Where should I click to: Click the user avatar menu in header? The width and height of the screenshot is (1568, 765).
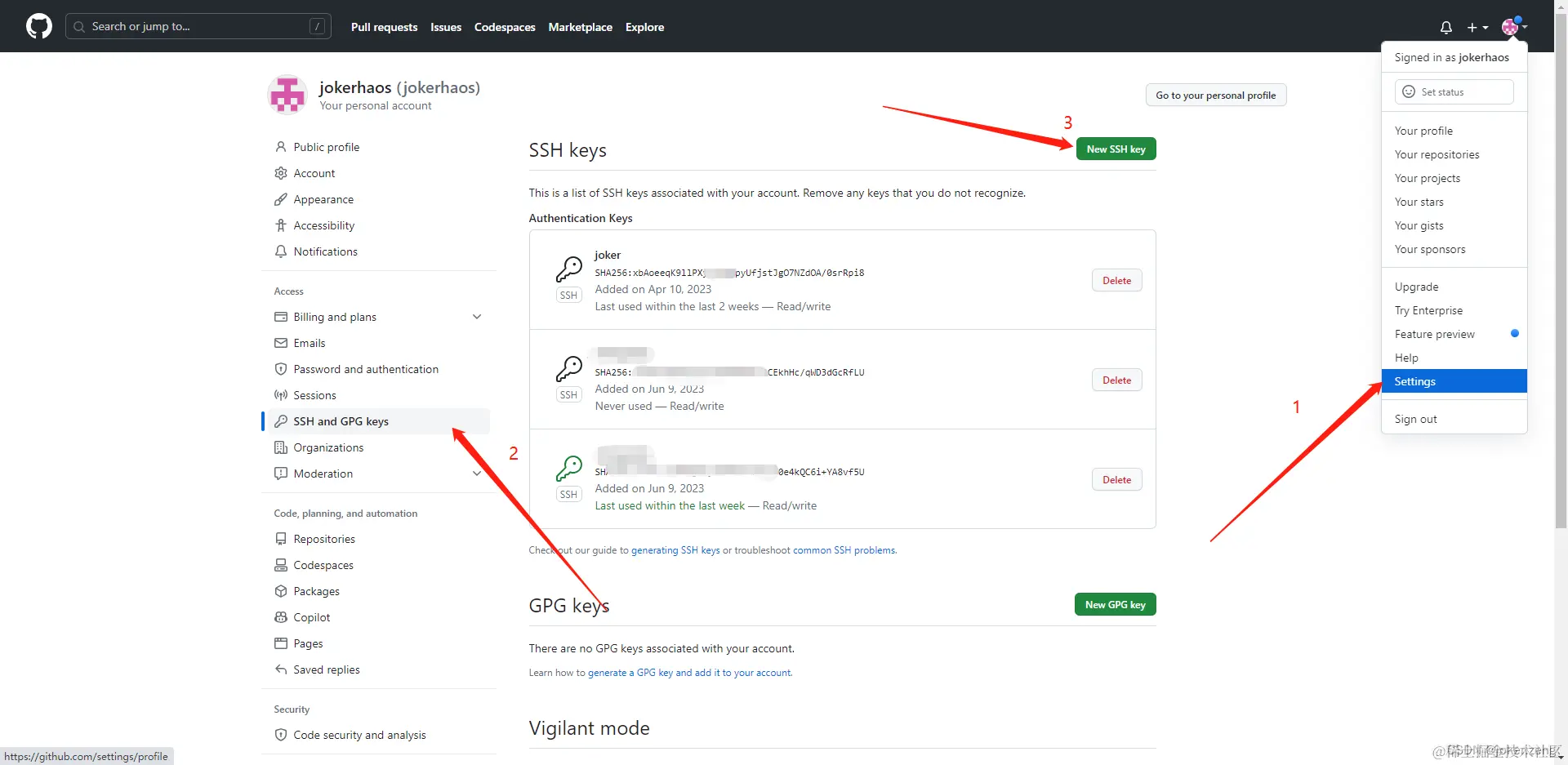coord(1513,27)
